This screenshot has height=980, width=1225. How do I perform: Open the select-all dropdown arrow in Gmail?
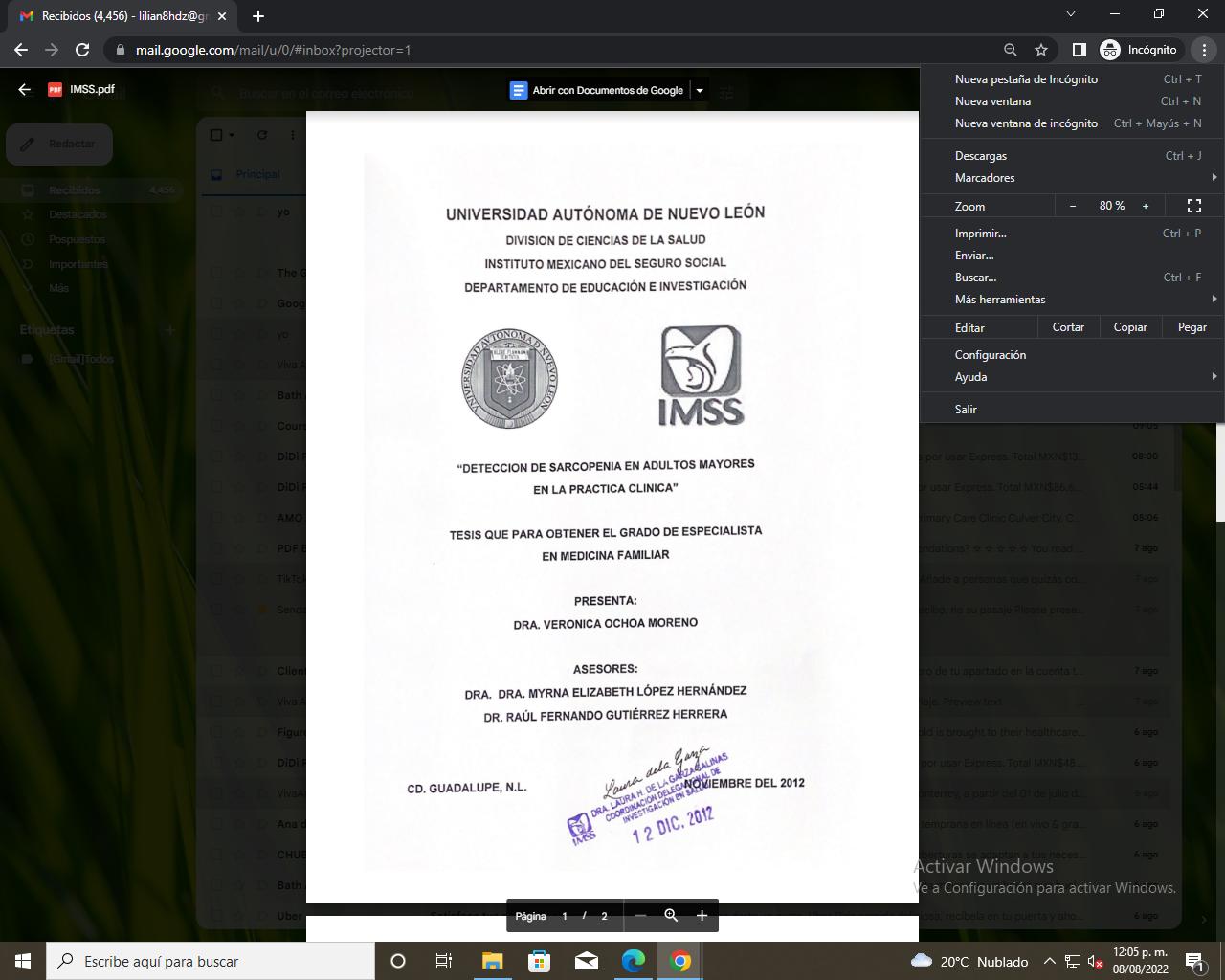[x=231, y=135]
